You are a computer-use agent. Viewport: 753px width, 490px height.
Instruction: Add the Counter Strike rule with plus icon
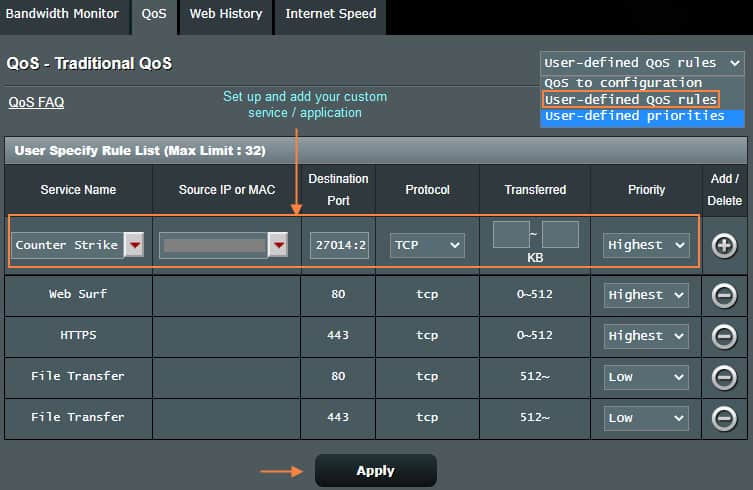724,246
